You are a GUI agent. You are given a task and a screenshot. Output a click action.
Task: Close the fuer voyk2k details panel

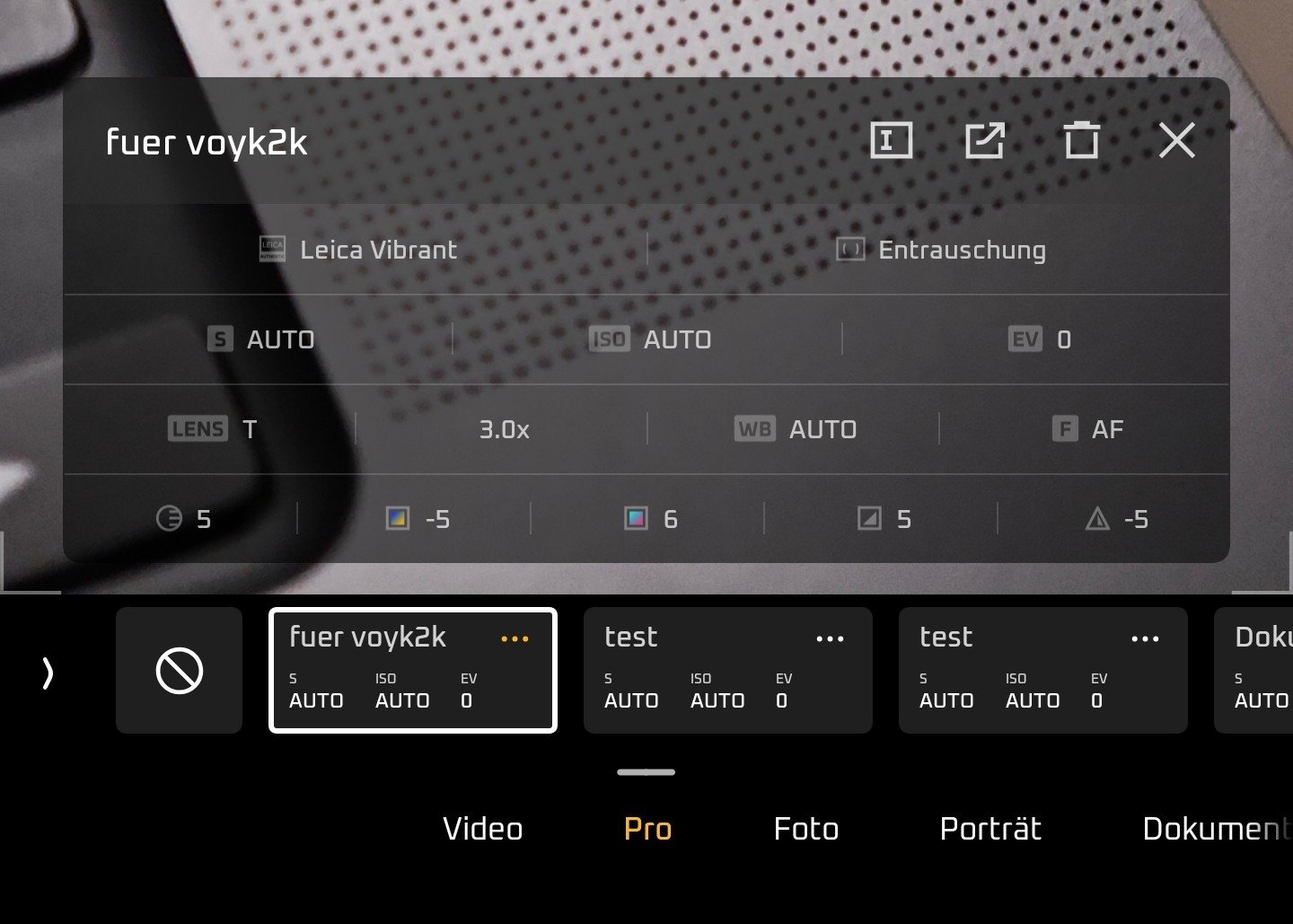[1176, 141]
